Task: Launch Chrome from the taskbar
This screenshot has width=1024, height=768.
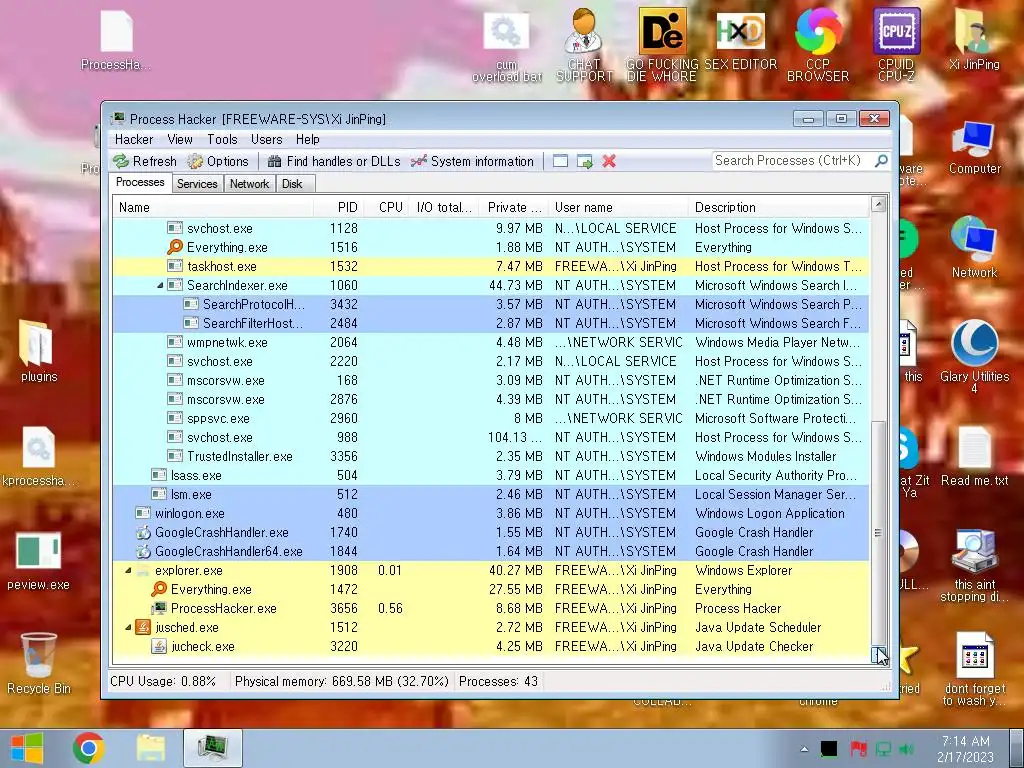Action: click(x=89, y=748)
